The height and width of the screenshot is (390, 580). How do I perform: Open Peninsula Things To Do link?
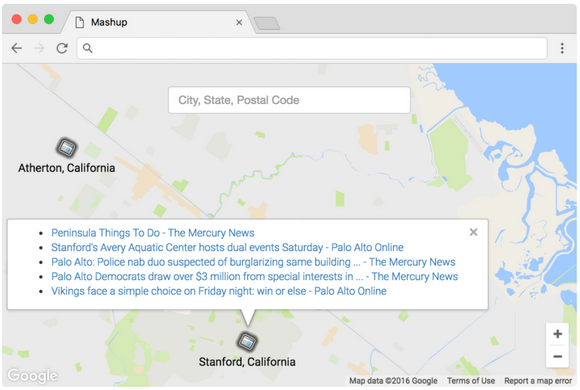tap(153, 233)
